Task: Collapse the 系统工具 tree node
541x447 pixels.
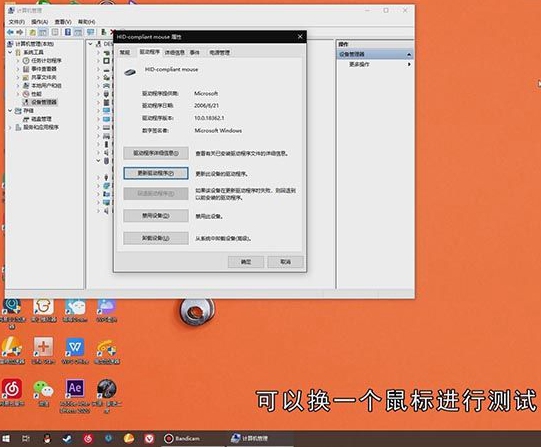Action: 10,52
